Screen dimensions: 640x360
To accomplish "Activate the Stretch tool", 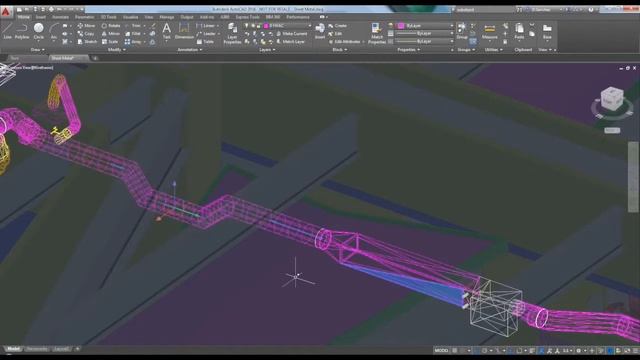I will pos(87,42).
